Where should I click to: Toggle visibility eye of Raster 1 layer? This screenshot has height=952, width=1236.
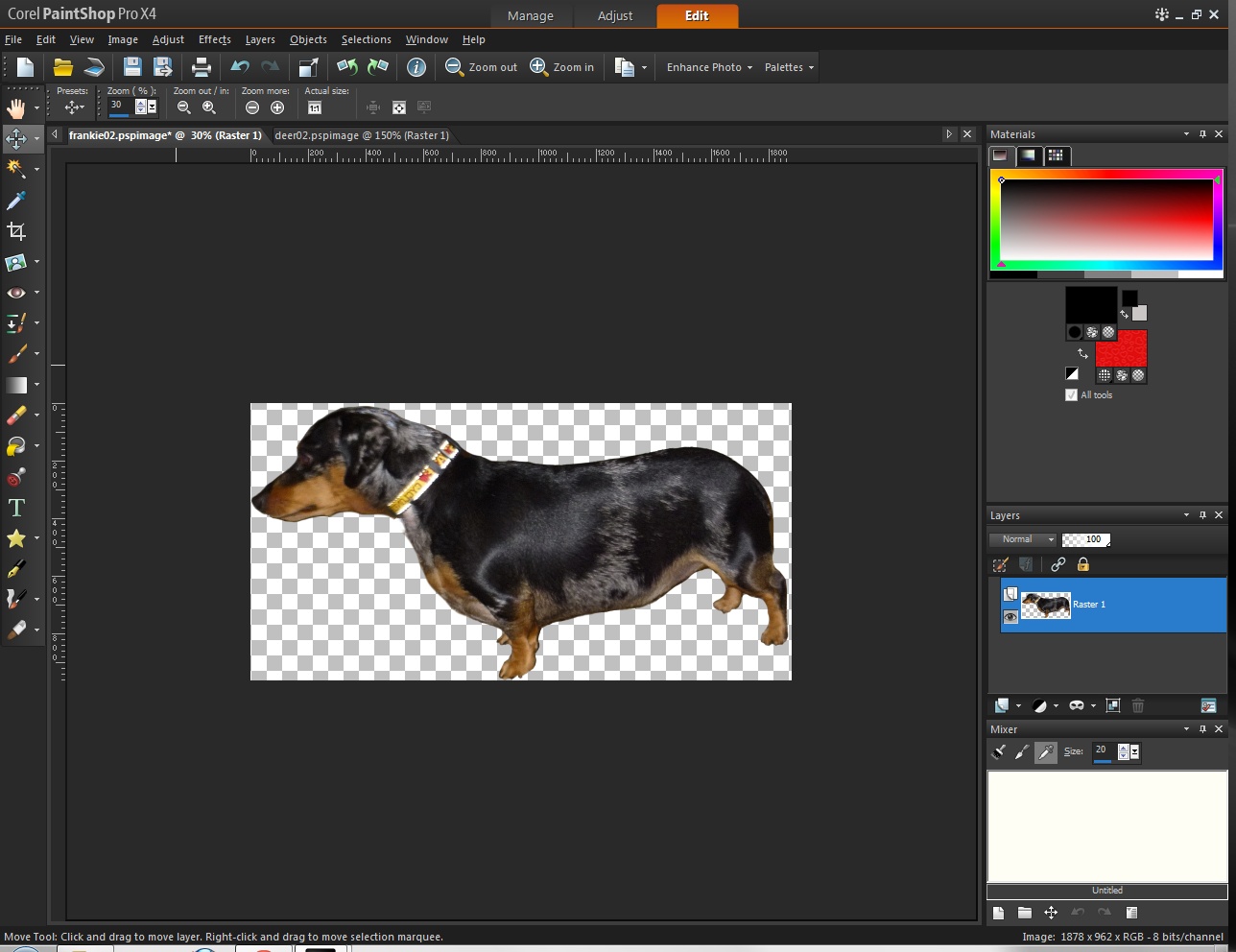tap(1010, 617)
